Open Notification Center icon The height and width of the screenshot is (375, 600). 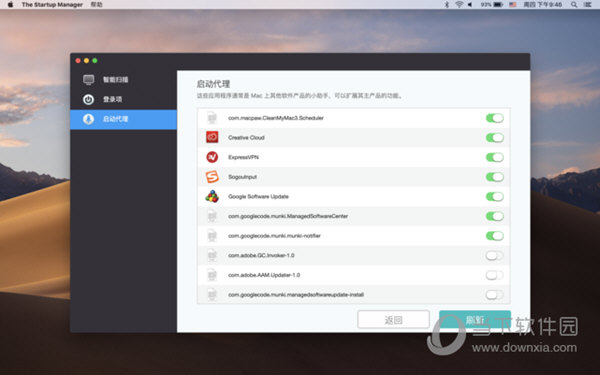coord(588,5)
